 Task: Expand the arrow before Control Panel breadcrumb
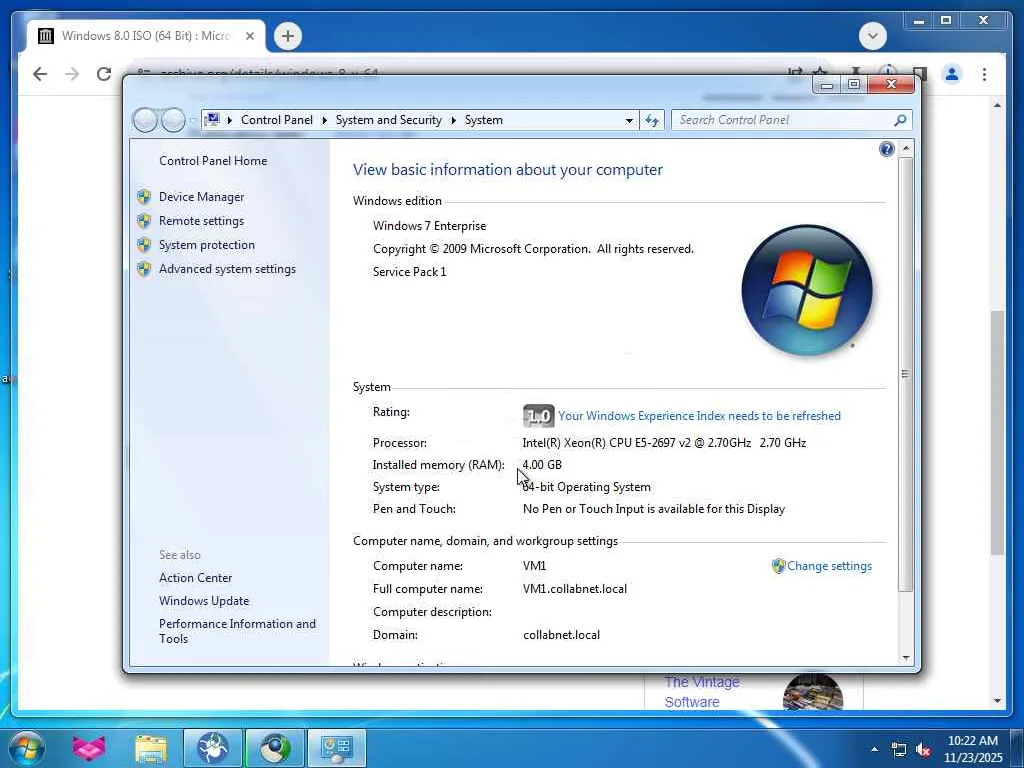[x=230, y=120]
